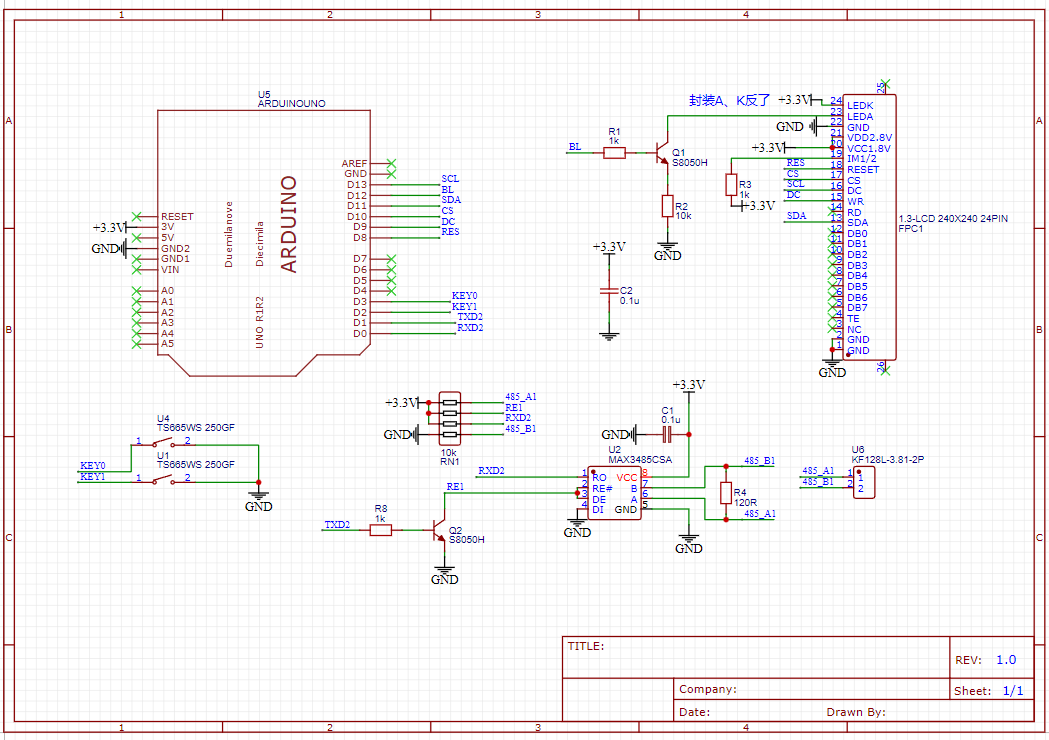Image resolution: width=1049 pixels, height=740 pixels.
Task: Select the R4 120R termination resistor
Action: pyautogui.click(x=726, y=493)
